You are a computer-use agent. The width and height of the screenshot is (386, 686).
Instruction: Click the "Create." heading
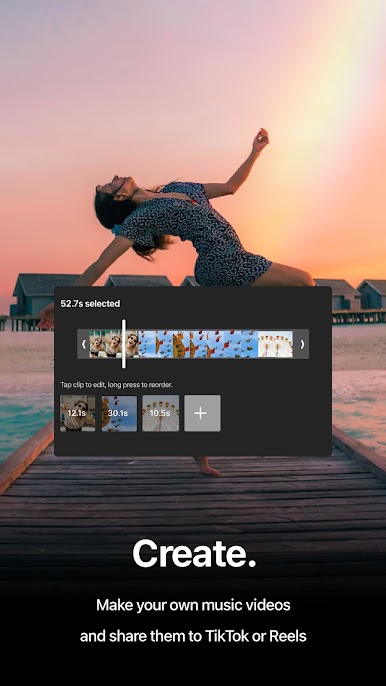(x=194, y=553)
